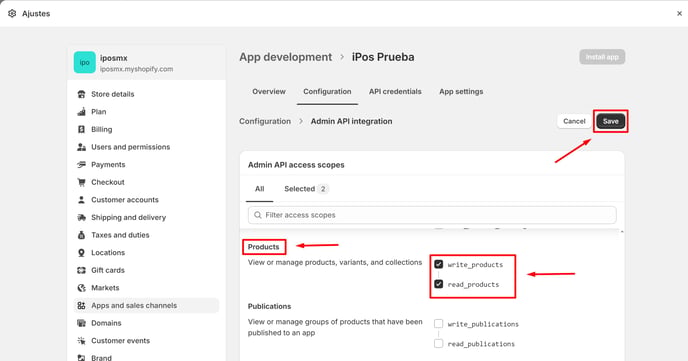Click the Taxes and duties icon
Viewport: 688px width, 361px height.
click(81, 235)
